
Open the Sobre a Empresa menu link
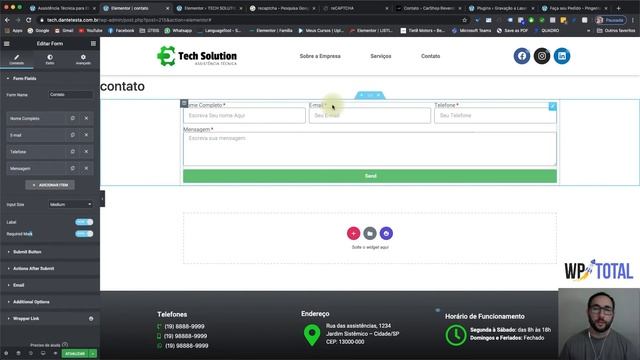click(320, 56)
